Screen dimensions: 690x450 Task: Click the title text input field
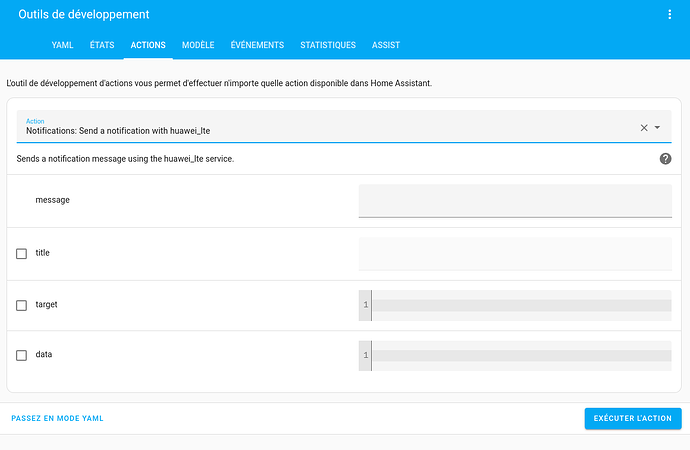(514, 254)
